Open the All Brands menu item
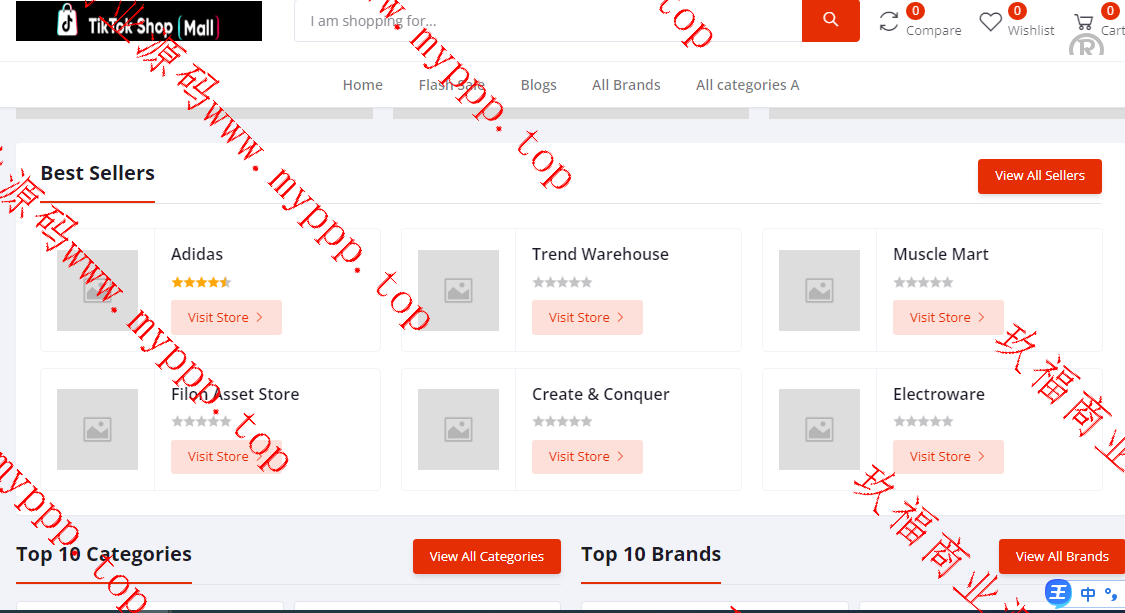 [626, 85]
